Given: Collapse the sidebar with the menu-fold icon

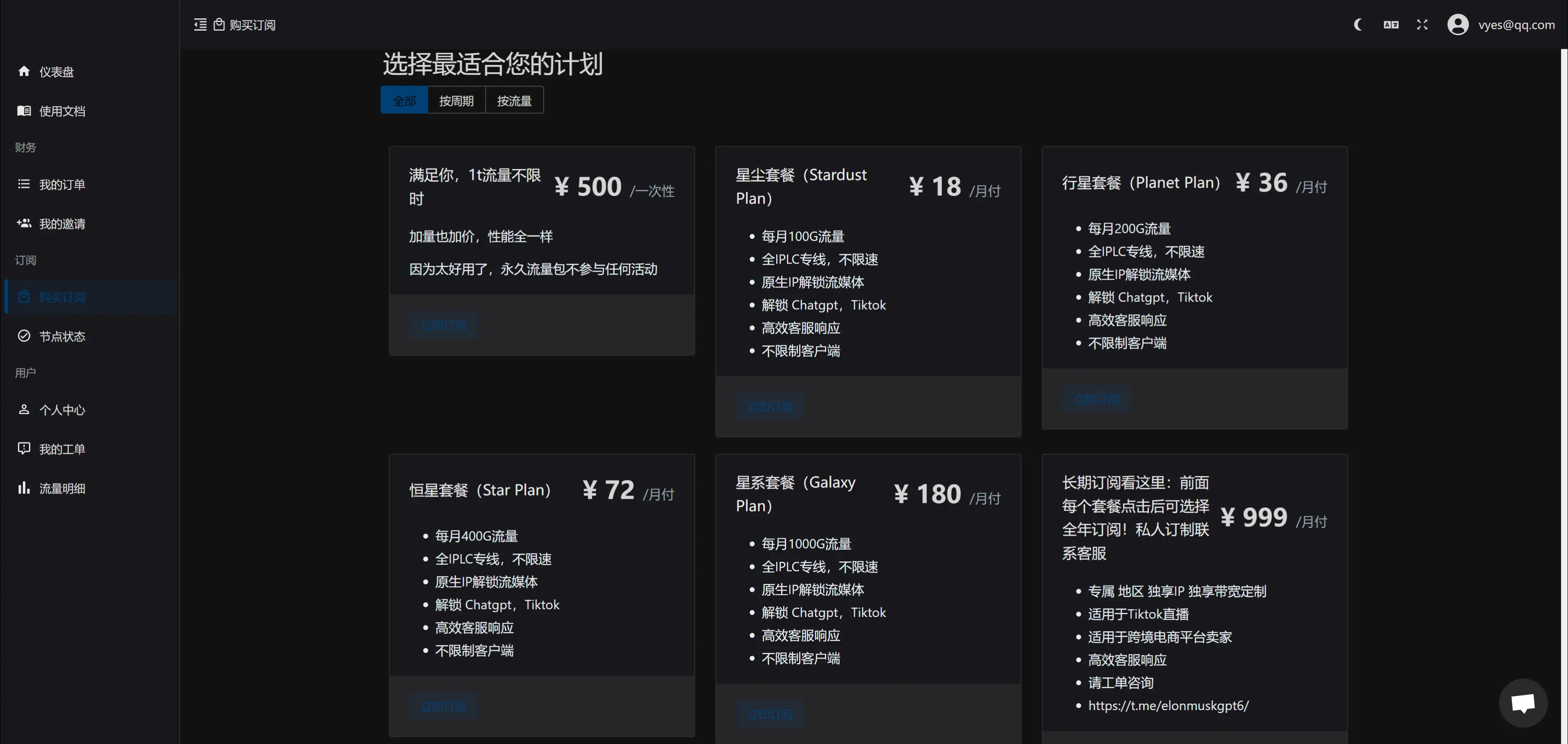Looking at the screenshot, I should click(x=200, y=25).
